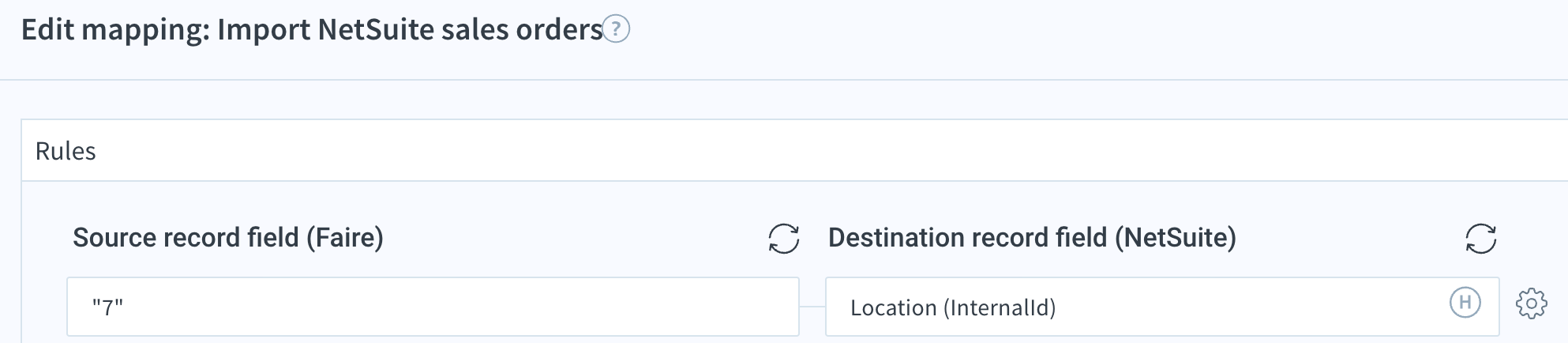Click the Destination record field (NetSuite) label
Image resolution: width=1568 pixels, height=343 pixels.
1032,237
